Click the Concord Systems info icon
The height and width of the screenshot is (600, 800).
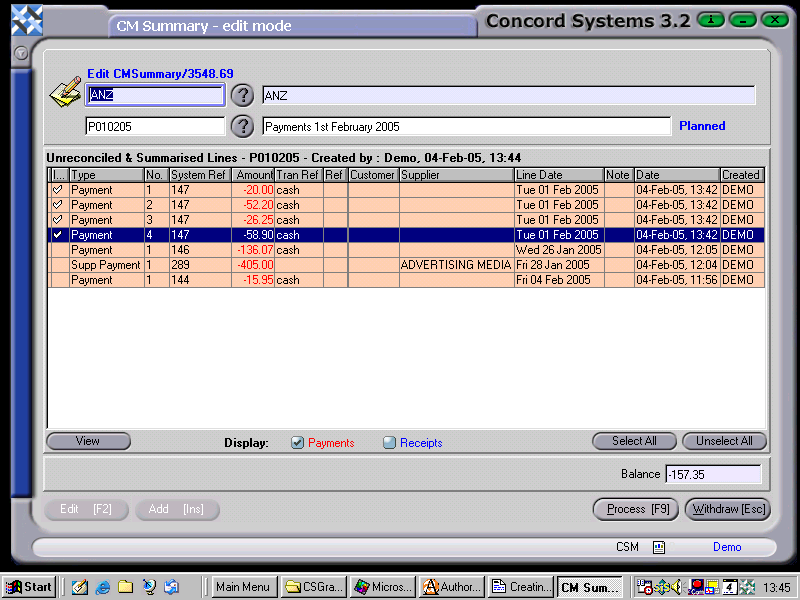pos(710,19)
